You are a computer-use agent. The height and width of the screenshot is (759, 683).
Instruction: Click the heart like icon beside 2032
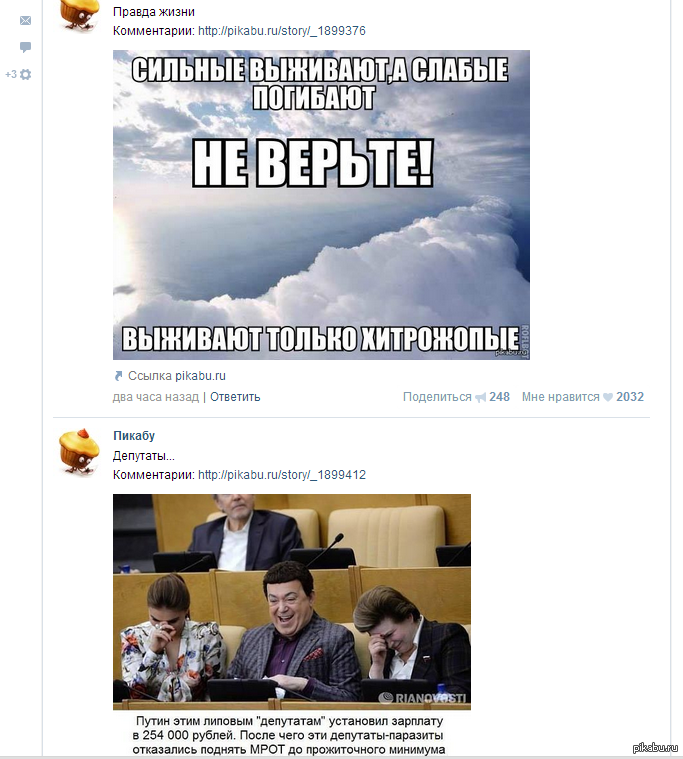tap(607, 397)
